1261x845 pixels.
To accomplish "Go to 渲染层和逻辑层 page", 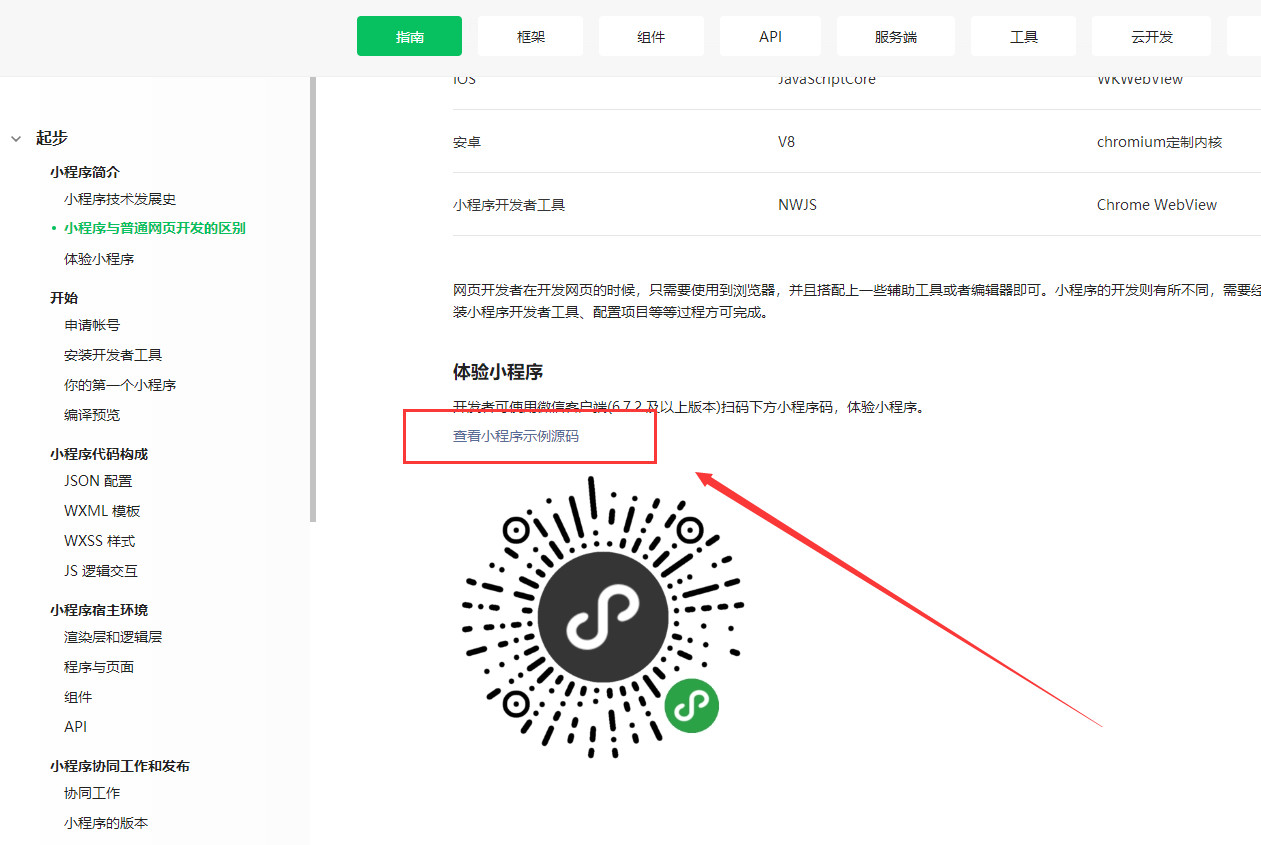I will coord(113,637).
